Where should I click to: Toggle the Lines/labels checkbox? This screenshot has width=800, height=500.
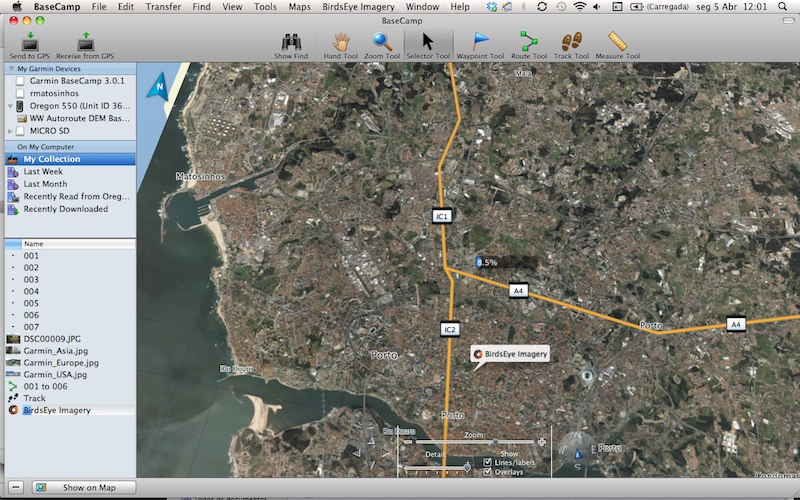488,462
